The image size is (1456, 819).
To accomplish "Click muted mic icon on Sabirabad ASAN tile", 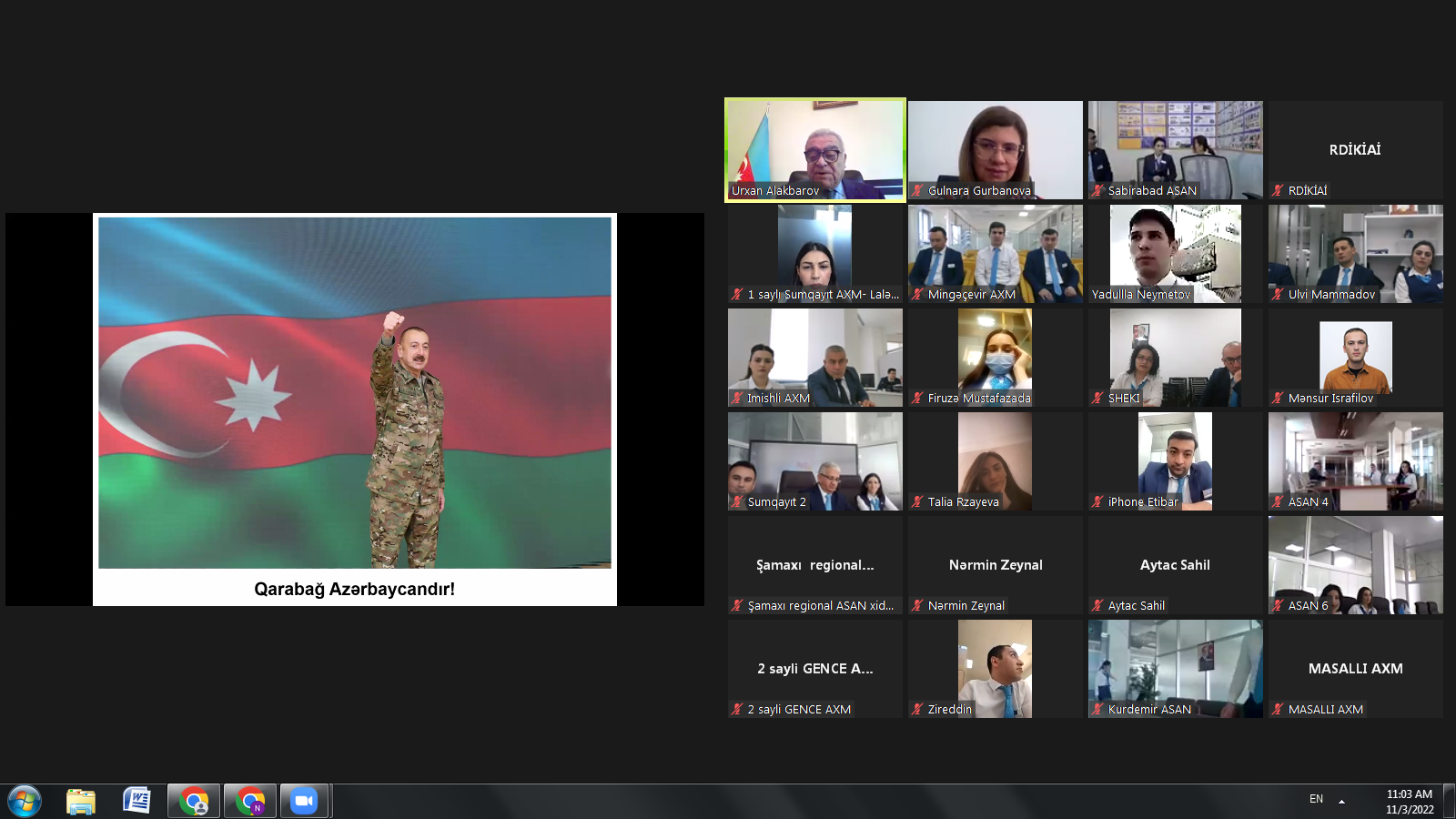I will coord(1097,191).
